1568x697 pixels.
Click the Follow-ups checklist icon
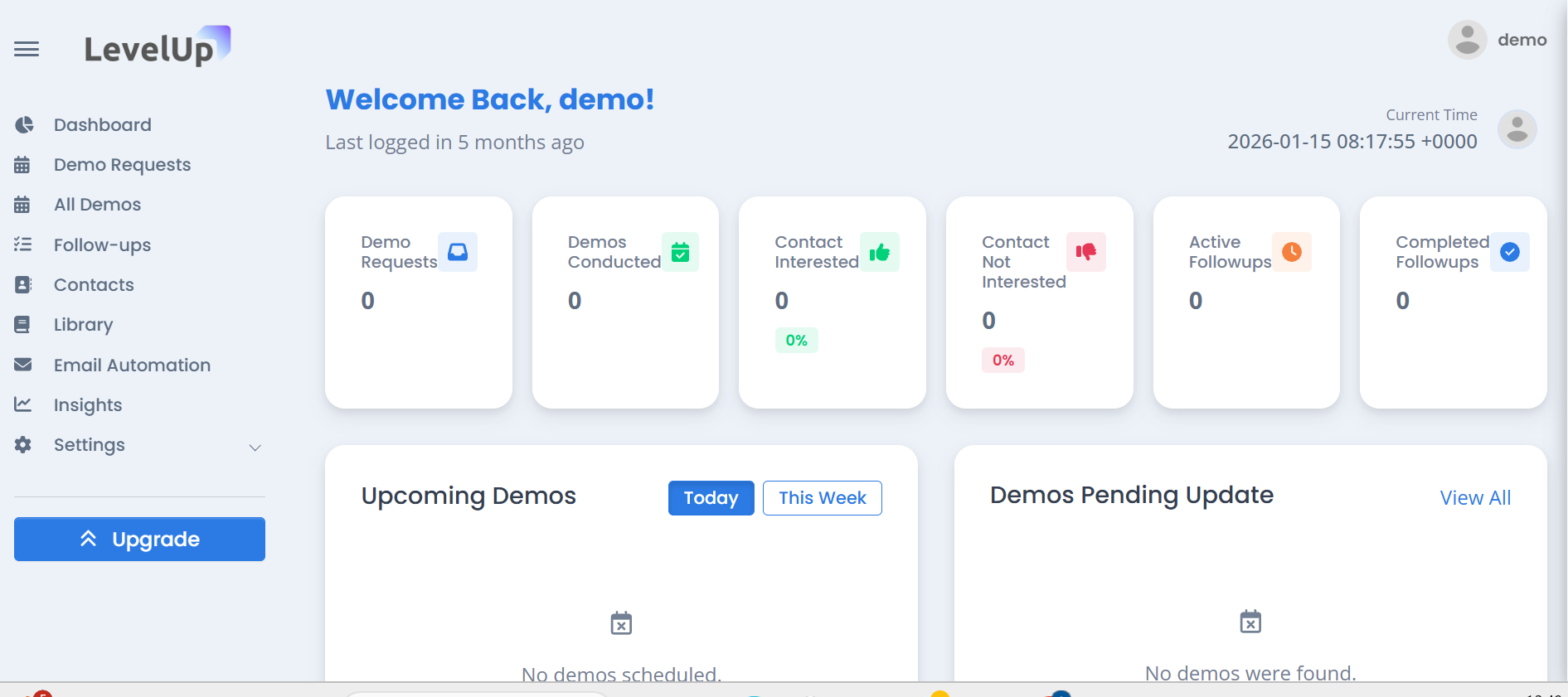pyautogui.click(x=23, y=244)
